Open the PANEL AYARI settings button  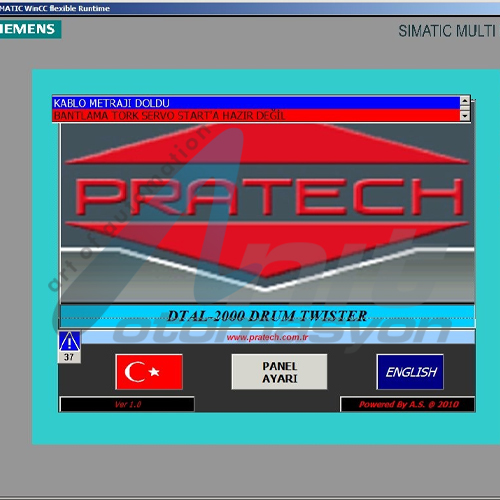tap(279, 372)
